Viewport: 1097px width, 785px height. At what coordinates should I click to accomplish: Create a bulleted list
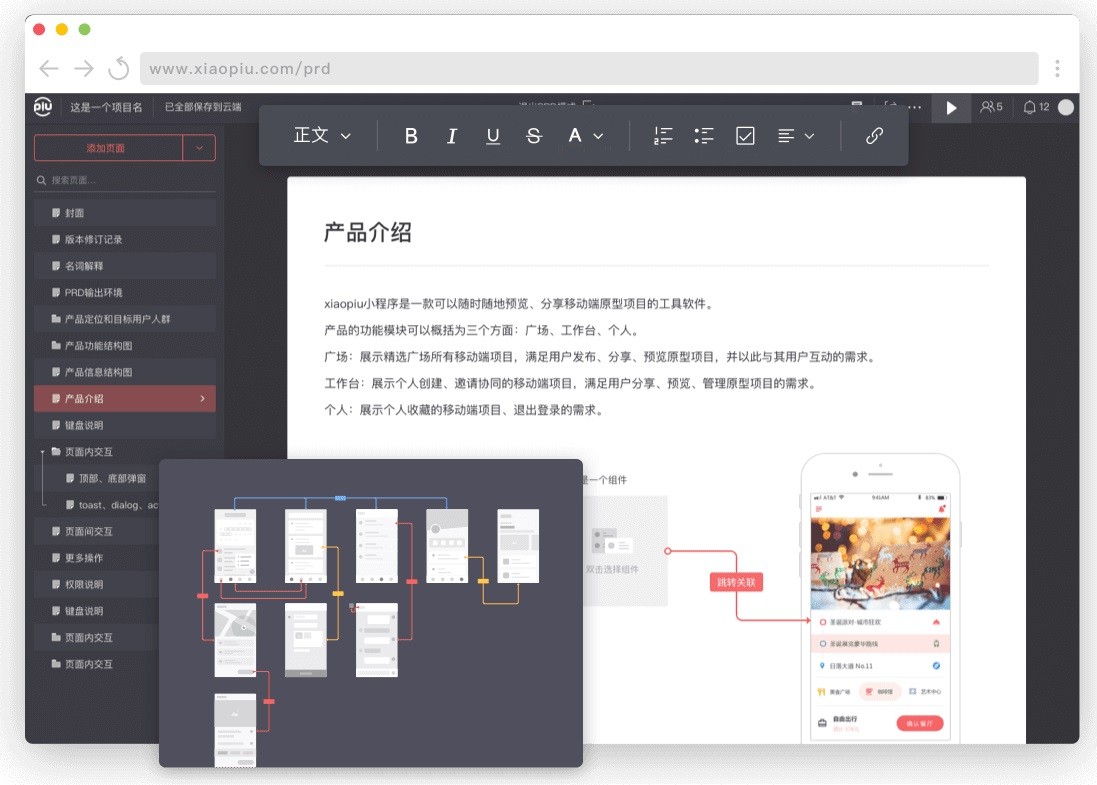point(703,136)
